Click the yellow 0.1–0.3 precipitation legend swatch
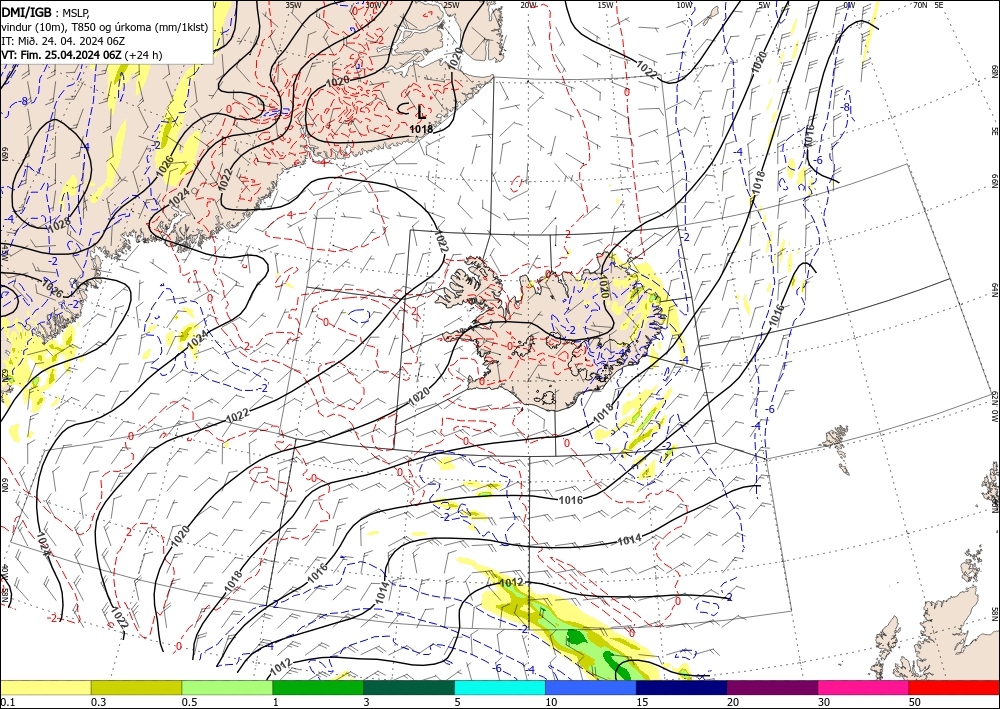 (x=45, y=687)
